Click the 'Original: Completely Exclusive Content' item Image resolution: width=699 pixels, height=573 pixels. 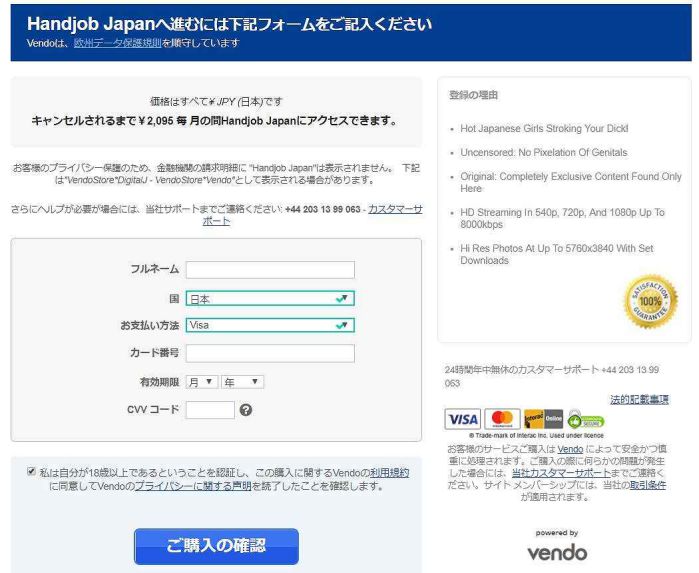point(571,182)
